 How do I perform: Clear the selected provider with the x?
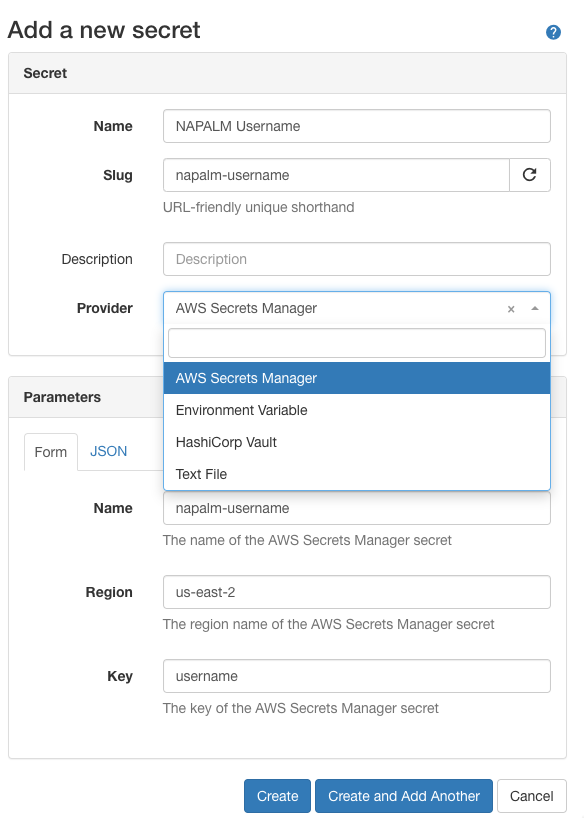pos(511,309)
